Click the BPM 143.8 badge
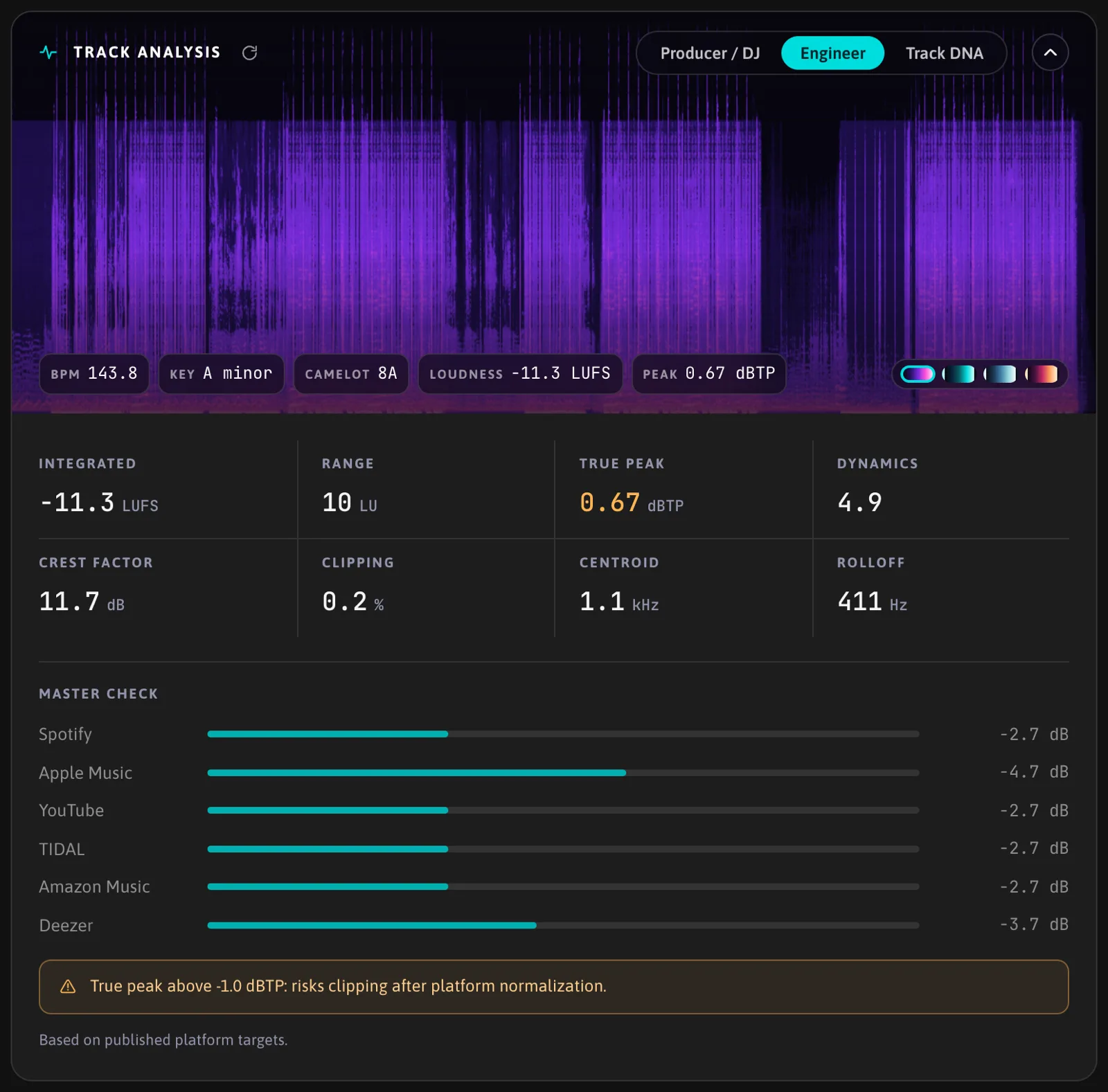 pos(94,374)
